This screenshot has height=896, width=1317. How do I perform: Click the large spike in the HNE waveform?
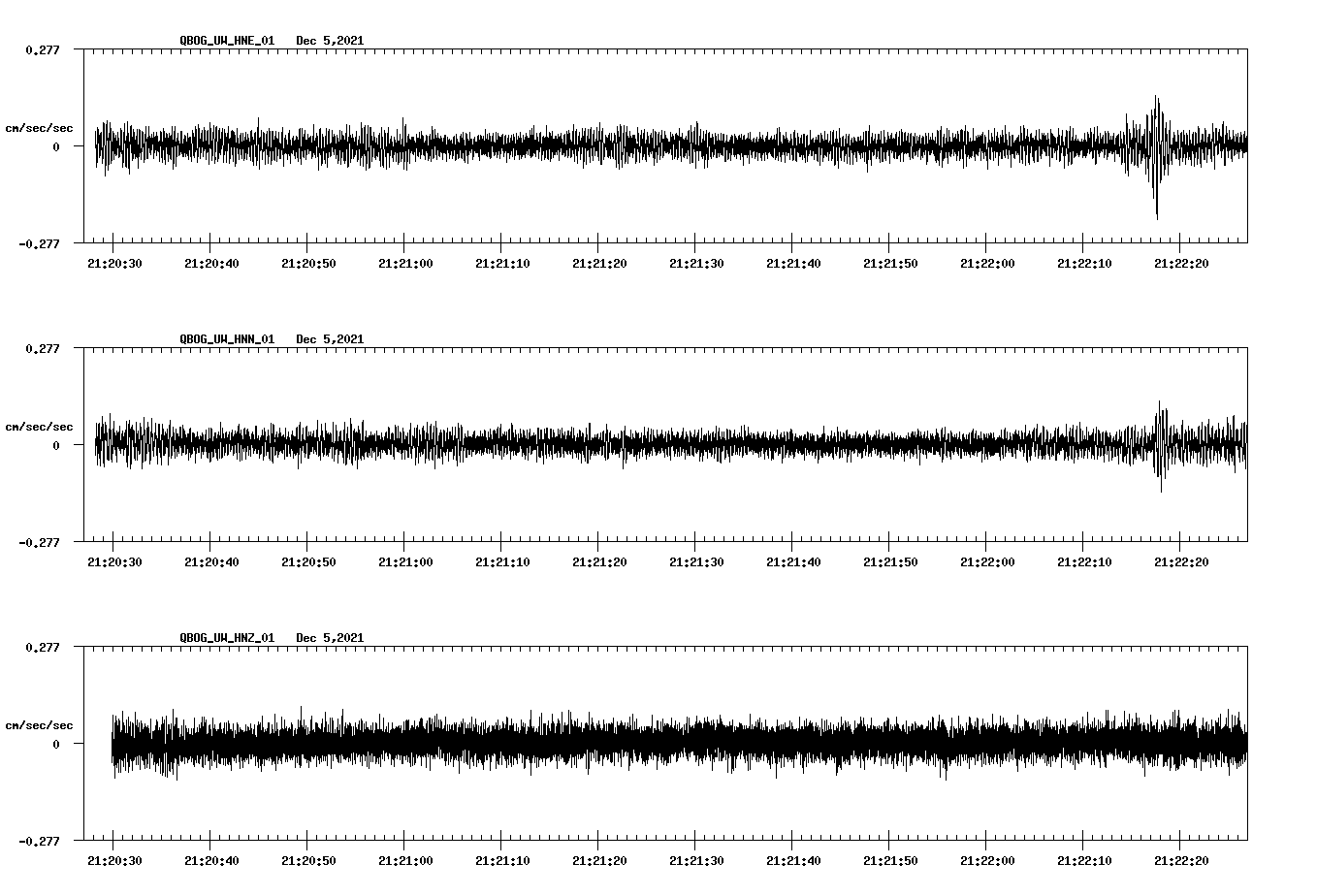[1156, 157]
